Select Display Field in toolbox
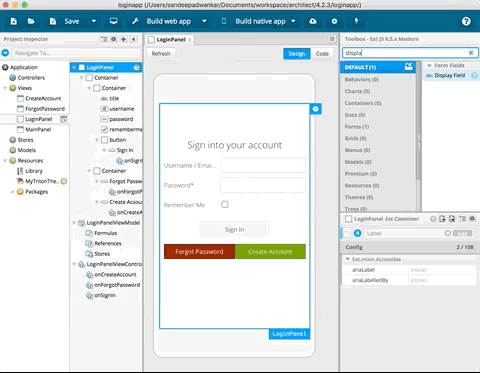Image resolution: width=480 pixels, height=373 pixels. [450, 75]
